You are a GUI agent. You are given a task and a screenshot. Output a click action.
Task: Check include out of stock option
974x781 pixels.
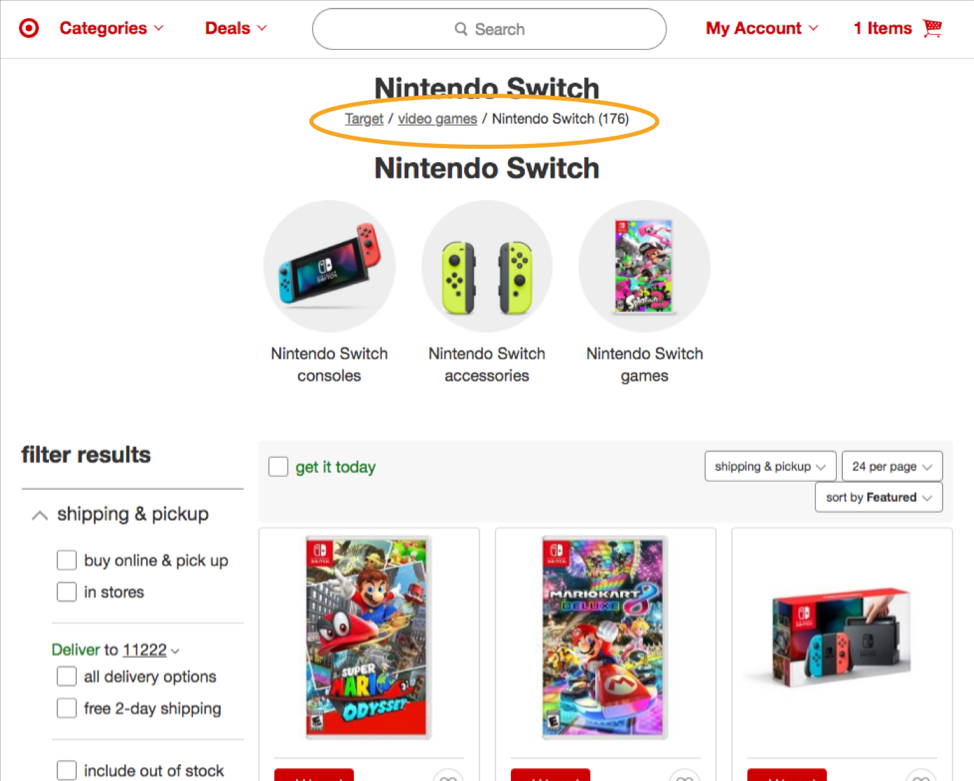66,770
